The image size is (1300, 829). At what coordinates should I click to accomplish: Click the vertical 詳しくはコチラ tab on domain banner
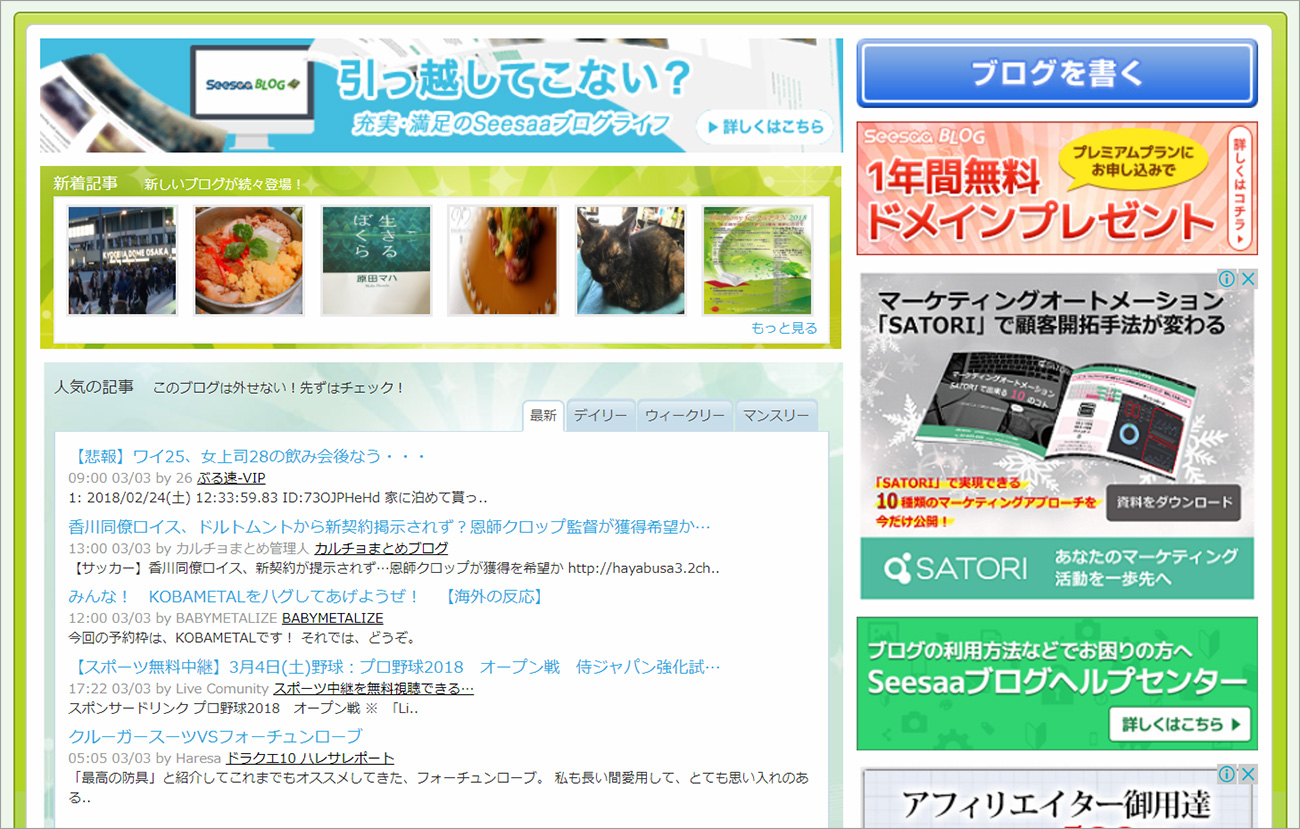pos(1241,188)
